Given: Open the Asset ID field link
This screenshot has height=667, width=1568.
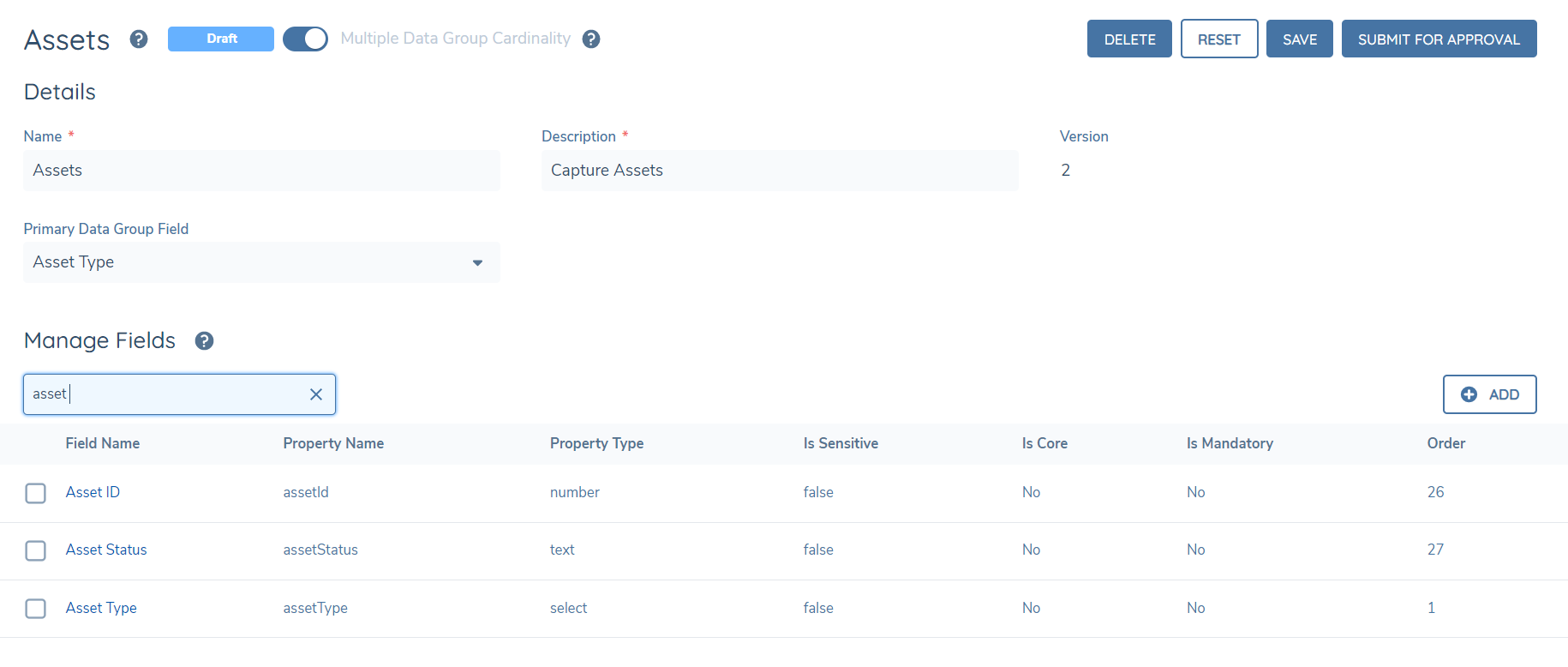Looking at the screenshot, I should (x=93, y=492).
